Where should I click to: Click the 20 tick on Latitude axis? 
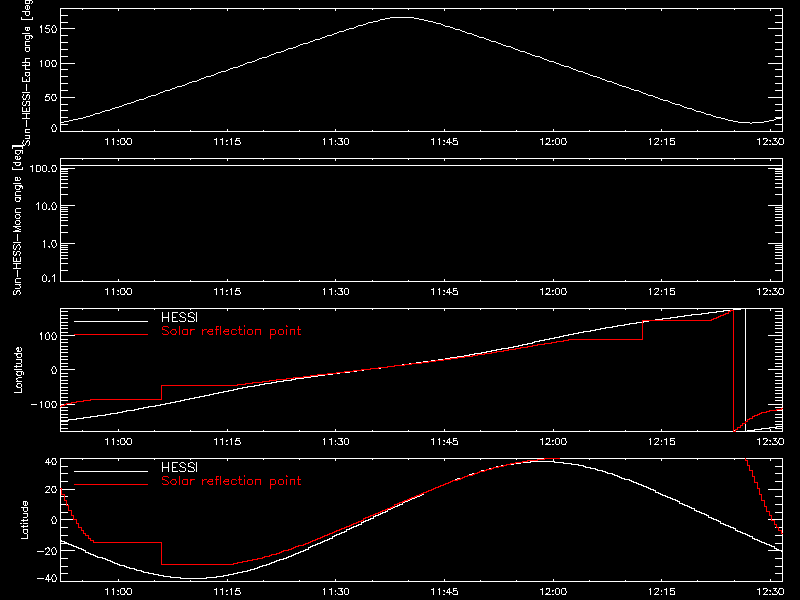click(51, 490)
